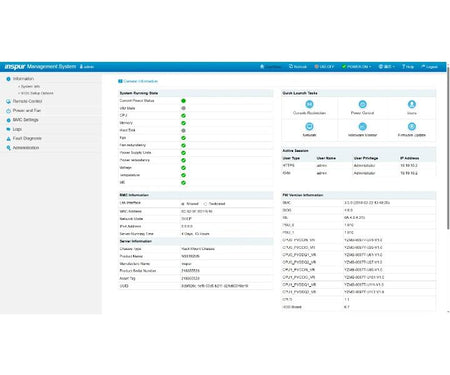
Task: Open Power Control quick launch icon
Action: point(362,104)
